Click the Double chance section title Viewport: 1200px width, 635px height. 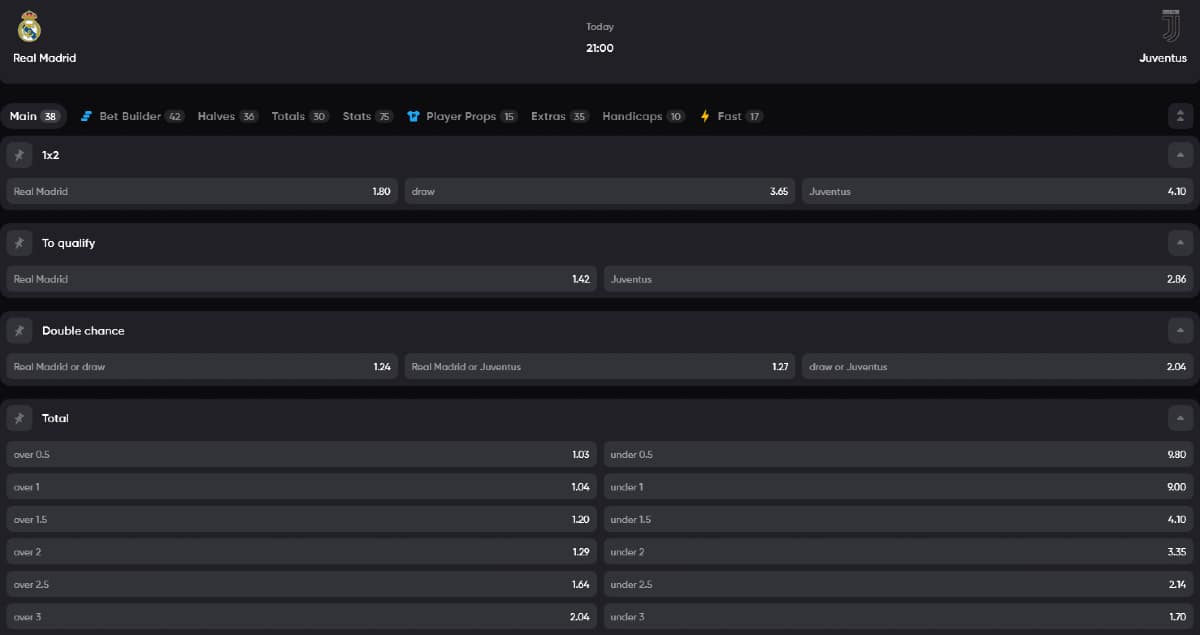[83, 331]
